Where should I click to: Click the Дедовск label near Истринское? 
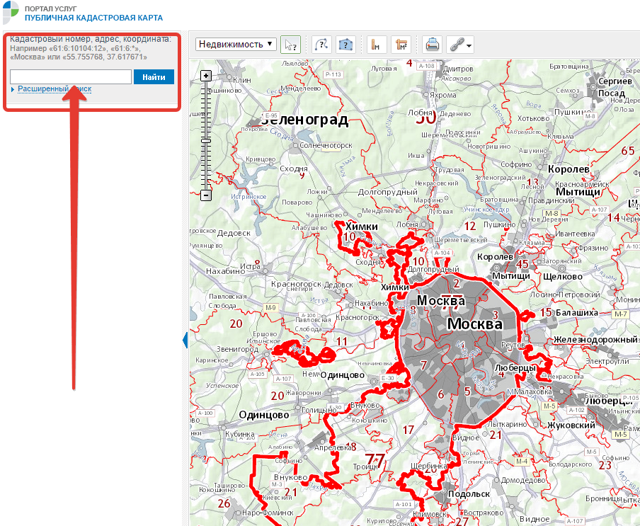(x=233, y=233)
